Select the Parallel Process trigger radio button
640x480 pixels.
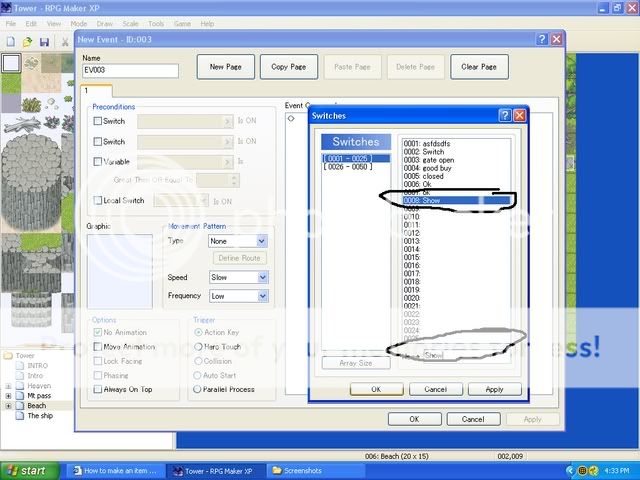click(197, 389)
